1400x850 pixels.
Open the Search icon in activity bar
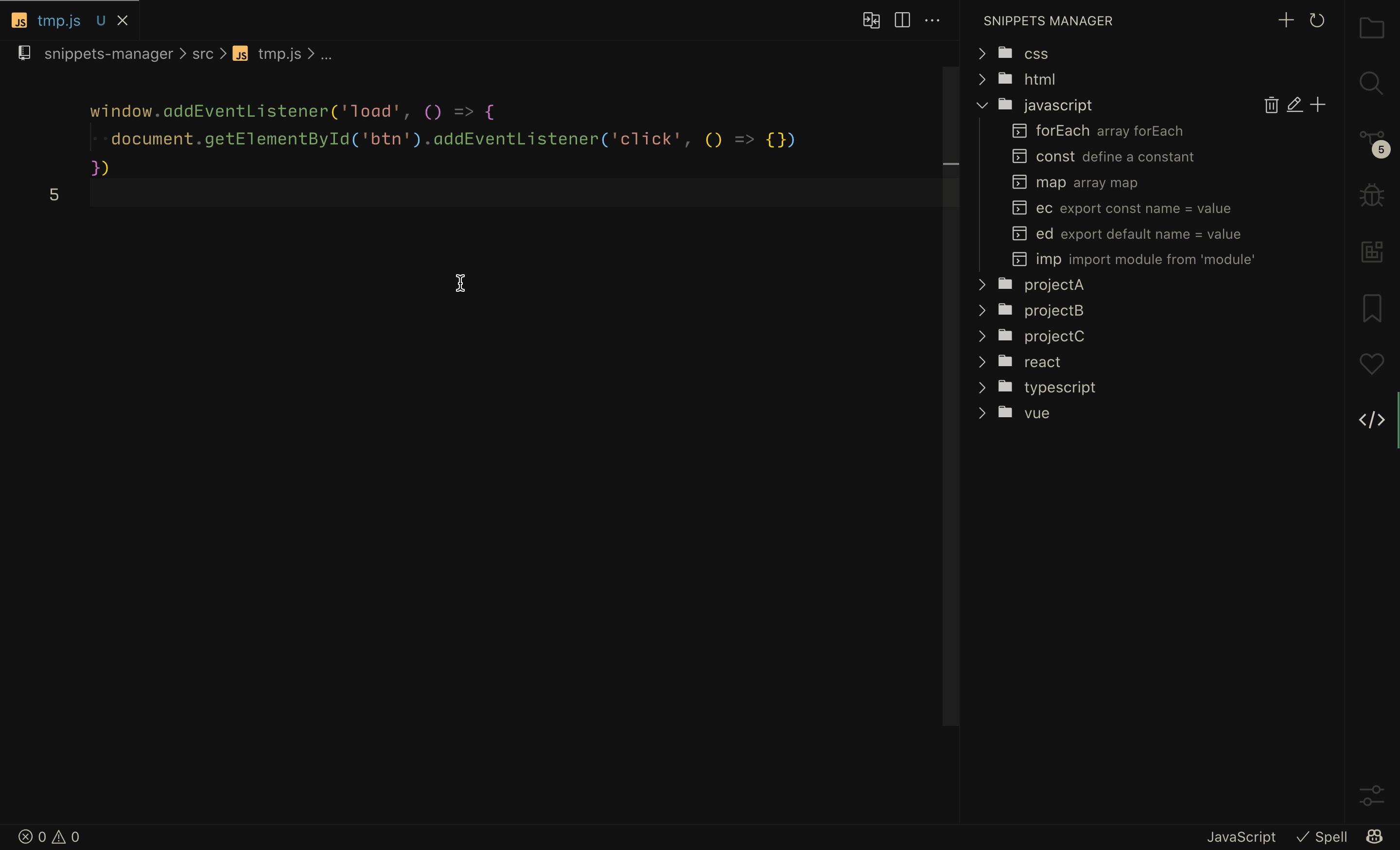point(1372,84)
